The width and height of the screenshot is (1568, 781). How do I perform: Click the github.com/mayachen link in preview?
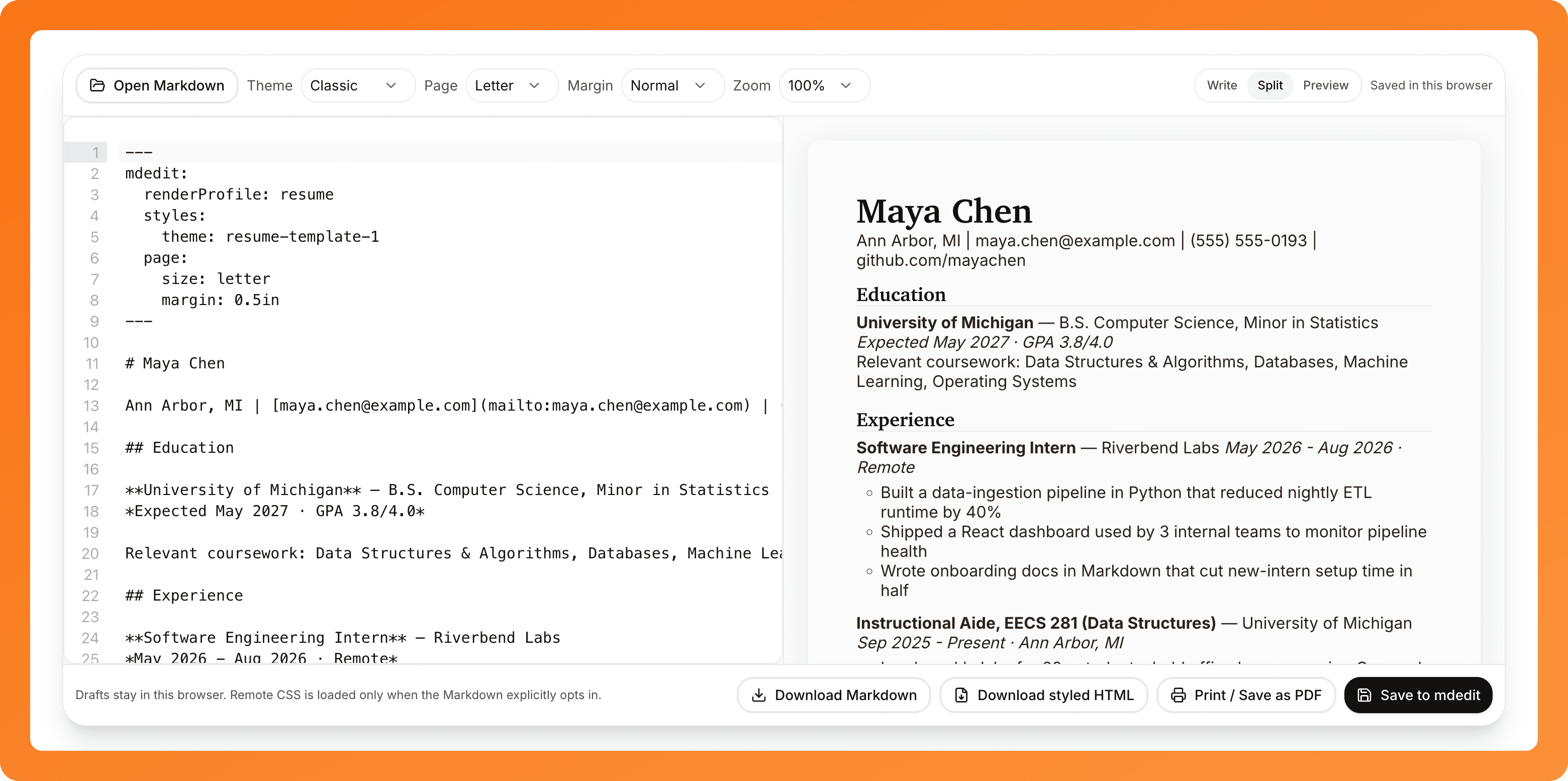[x=940, y=260]
